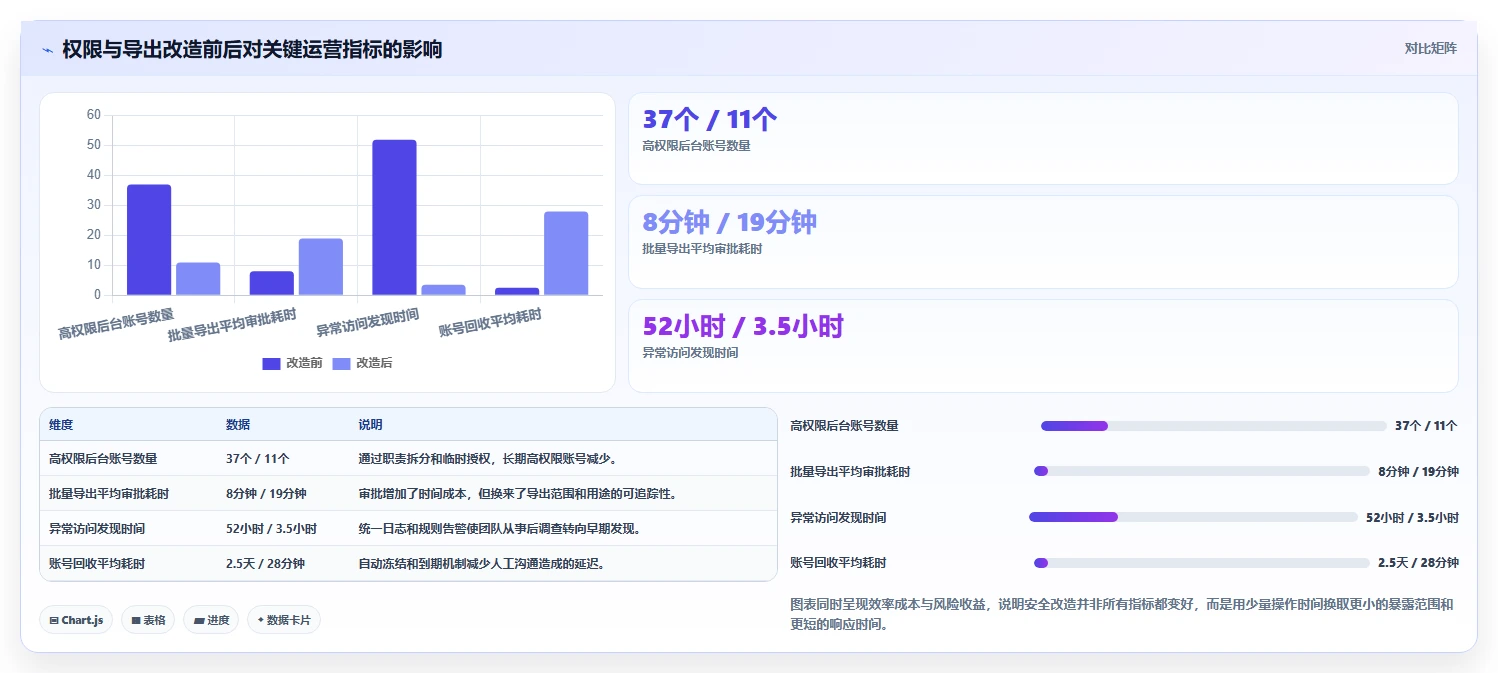Click progress value 2.5天 / 28分钟

[1418, 563]
